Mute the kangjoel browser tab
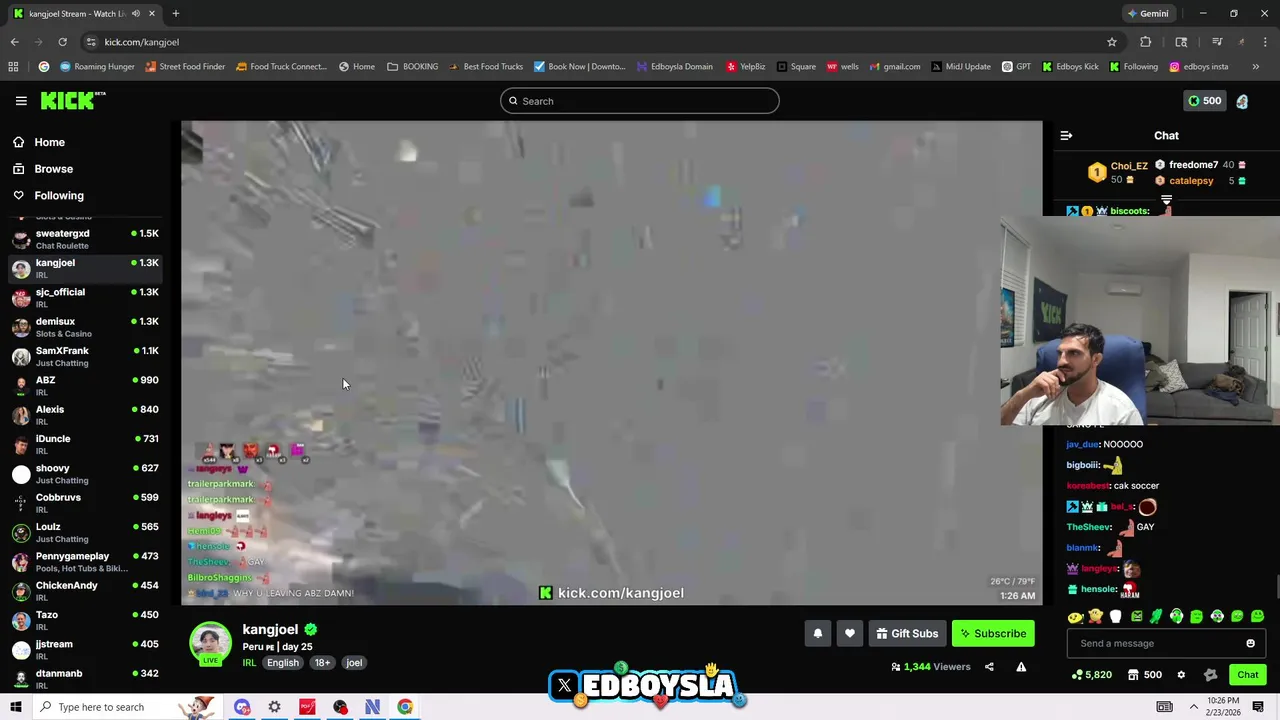The height and width of the screenshot is (720, 1280). (136, 14)
